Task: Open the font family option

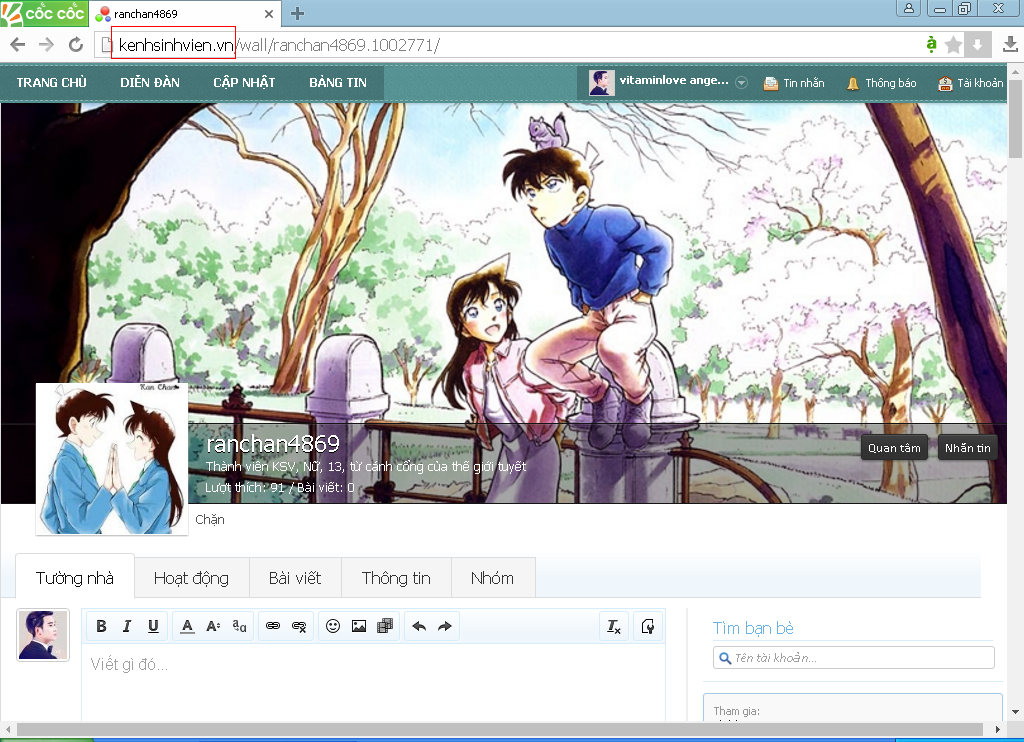Action: (239, 626)
